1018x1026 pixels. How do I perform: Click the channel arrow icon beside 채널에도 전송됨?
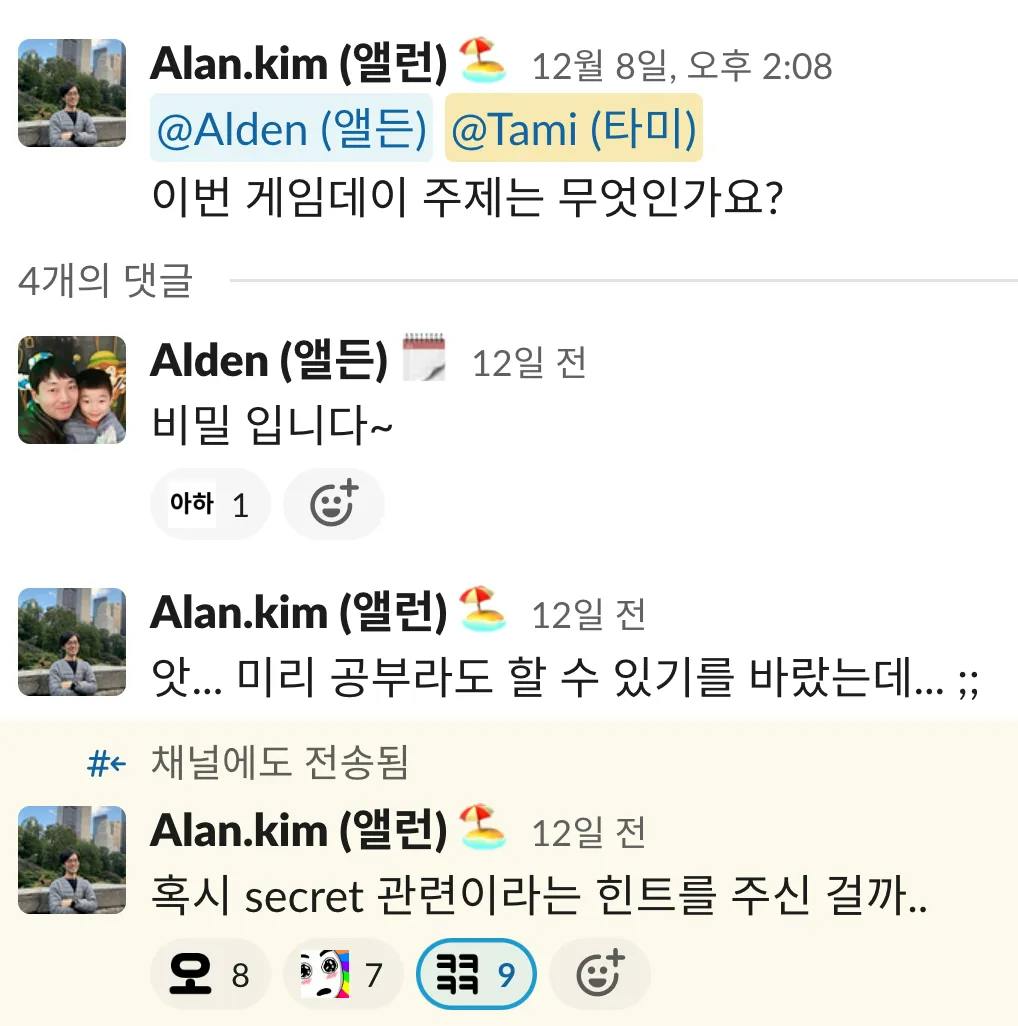click(107, 763)
